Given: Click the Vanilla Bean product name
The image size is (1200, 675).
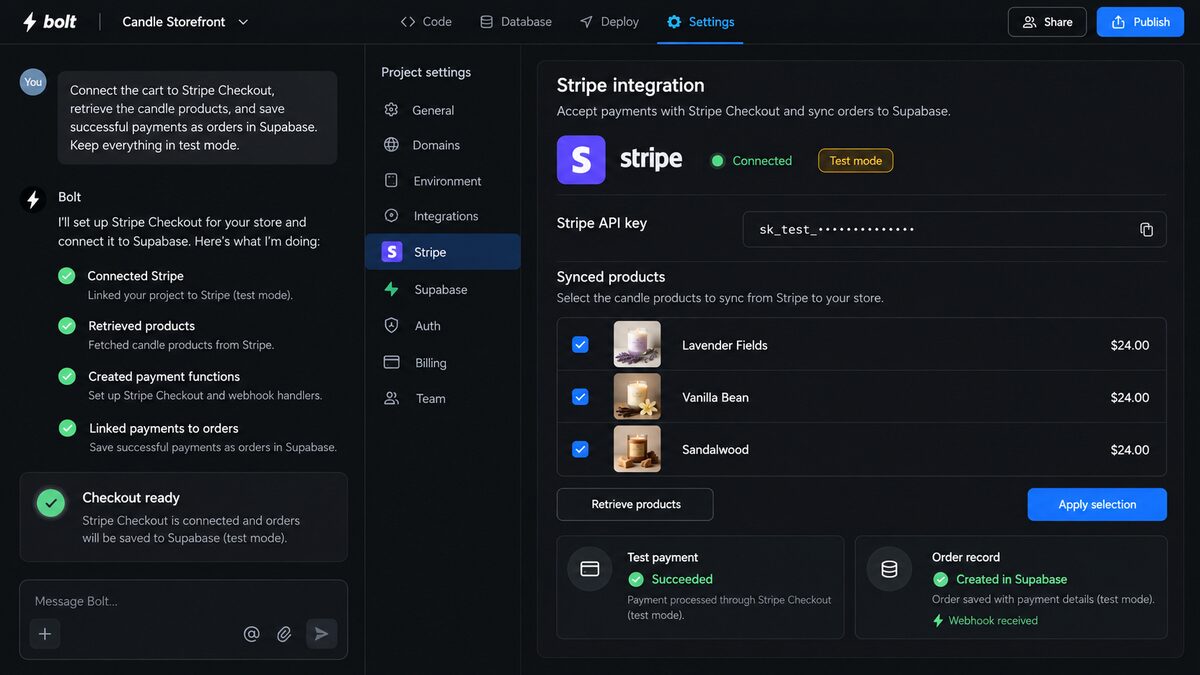Looking at the screenshot, I should tap(715, 397).
